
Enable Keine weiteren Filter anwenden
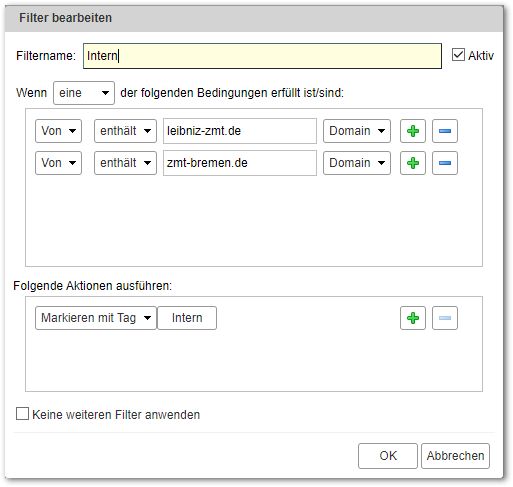(22, 414)
